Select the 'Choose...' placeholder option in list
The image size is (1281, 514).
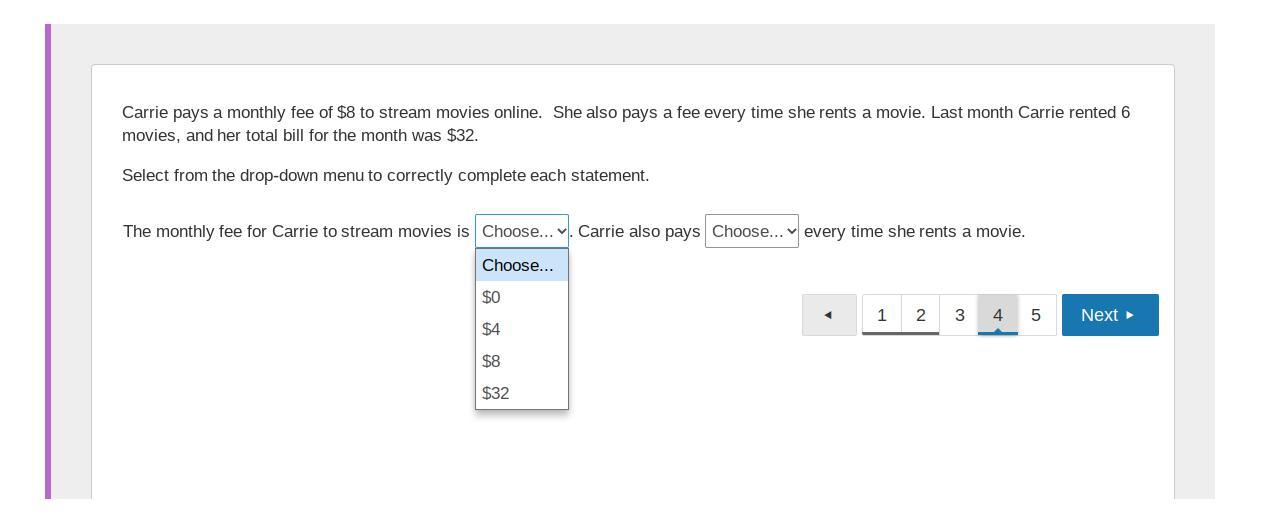(x=521, y=265)
